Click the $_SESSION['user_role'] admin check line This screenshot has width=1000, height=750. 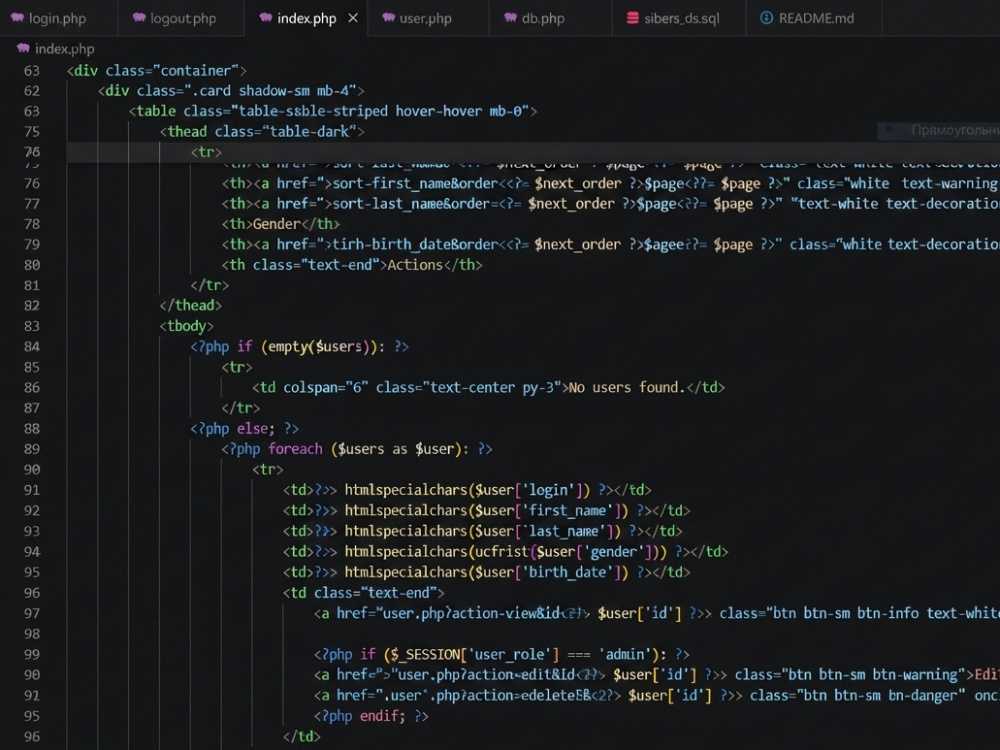coord(501,654)
